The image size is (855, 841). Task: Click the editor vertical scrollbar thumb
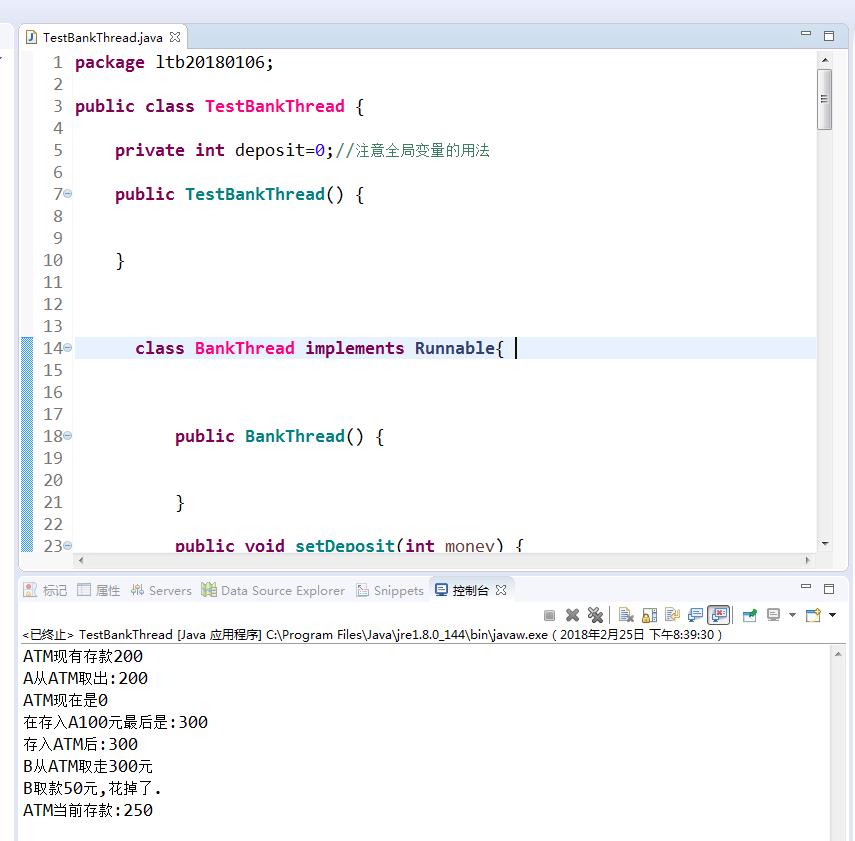tap(824, 99)
